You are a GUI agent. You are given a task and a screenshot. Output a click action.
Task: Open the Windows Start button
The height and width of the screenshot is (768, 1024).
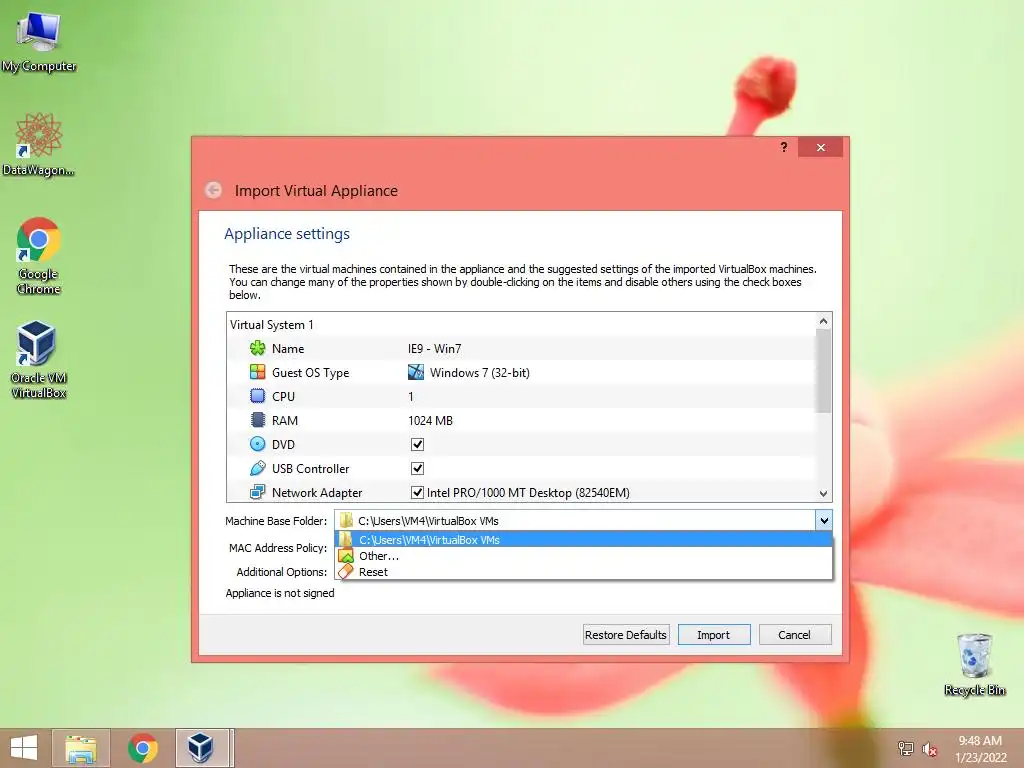[x=24, y=748]
